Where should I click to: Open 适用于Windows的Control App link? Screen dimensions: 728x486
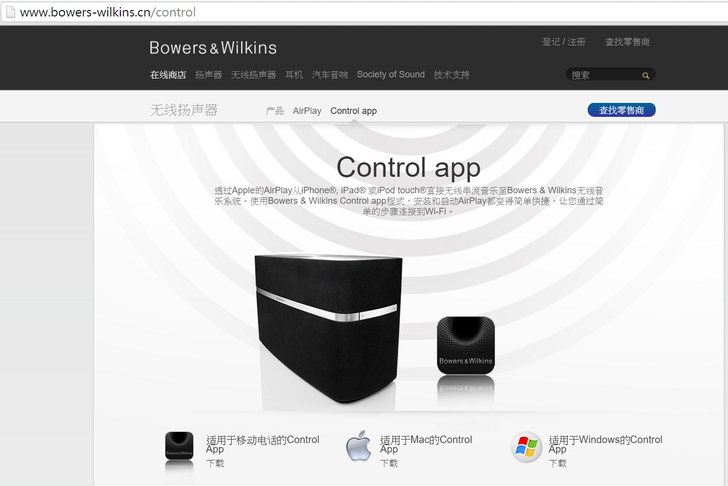tap(605, 444)
